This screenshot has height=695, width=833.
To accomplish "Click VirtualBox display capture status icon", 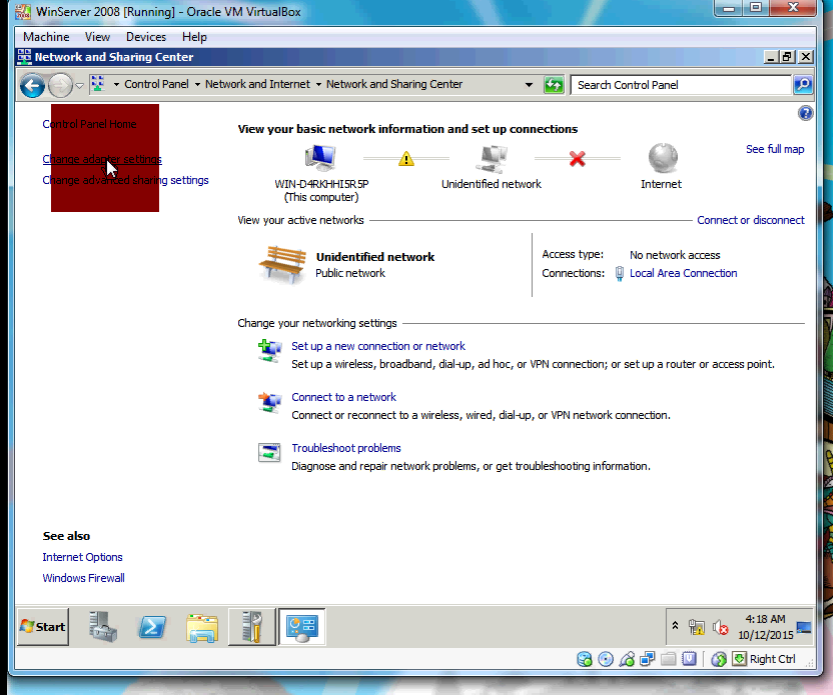I will tap(690, 659).
